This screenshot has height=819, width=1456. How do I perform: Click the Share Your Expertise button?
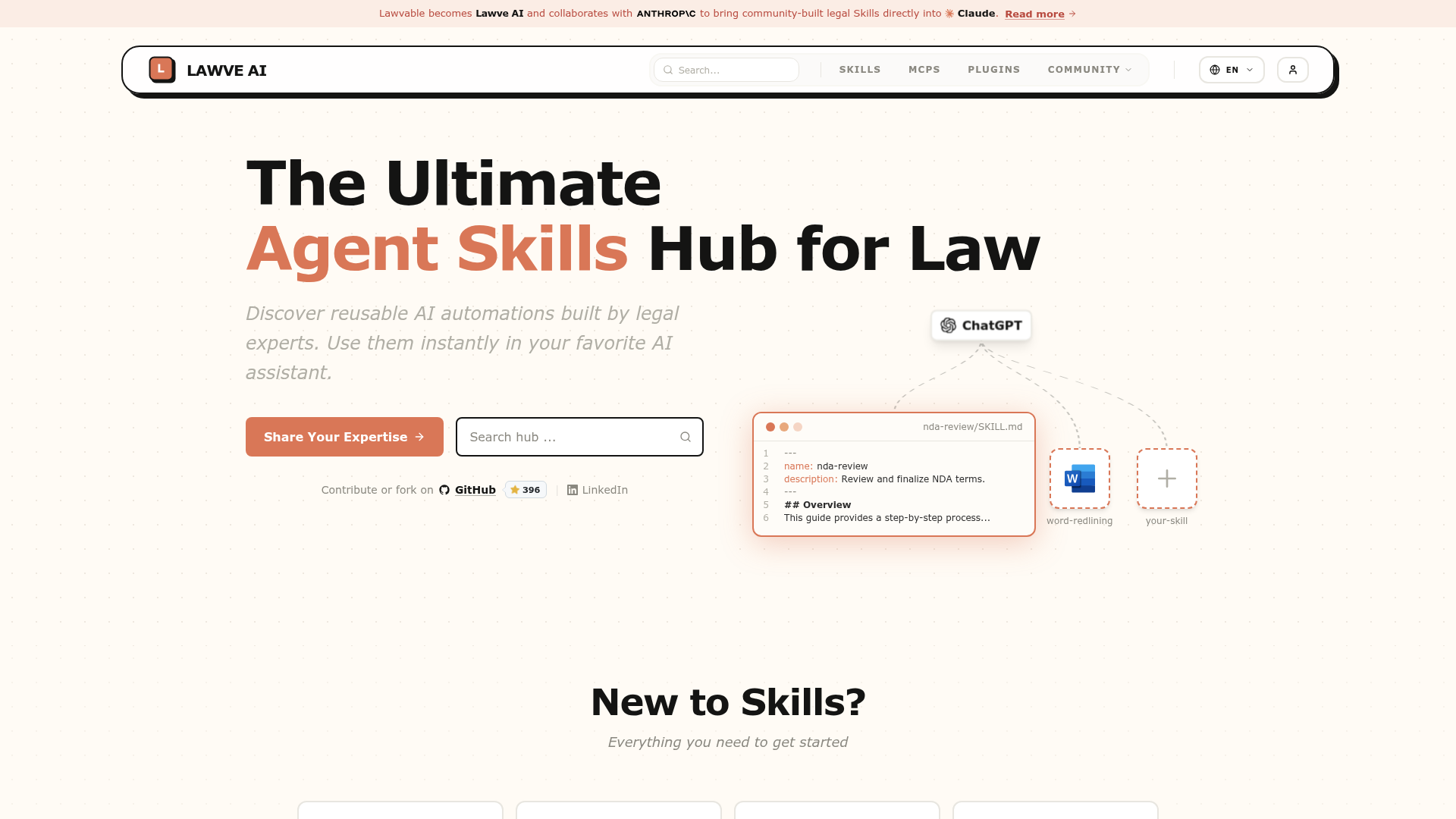tap(344, 437)
